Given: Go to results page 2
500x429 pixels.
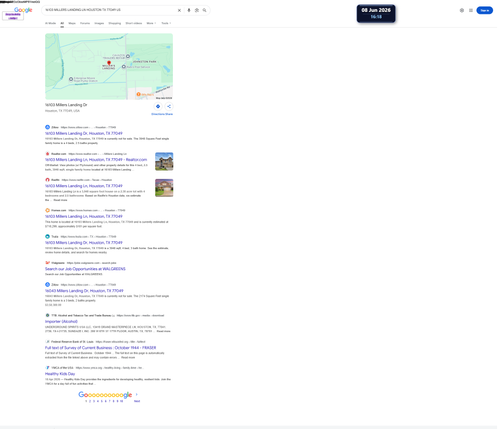Looking at the screenshot, I should tap(90, 401).
